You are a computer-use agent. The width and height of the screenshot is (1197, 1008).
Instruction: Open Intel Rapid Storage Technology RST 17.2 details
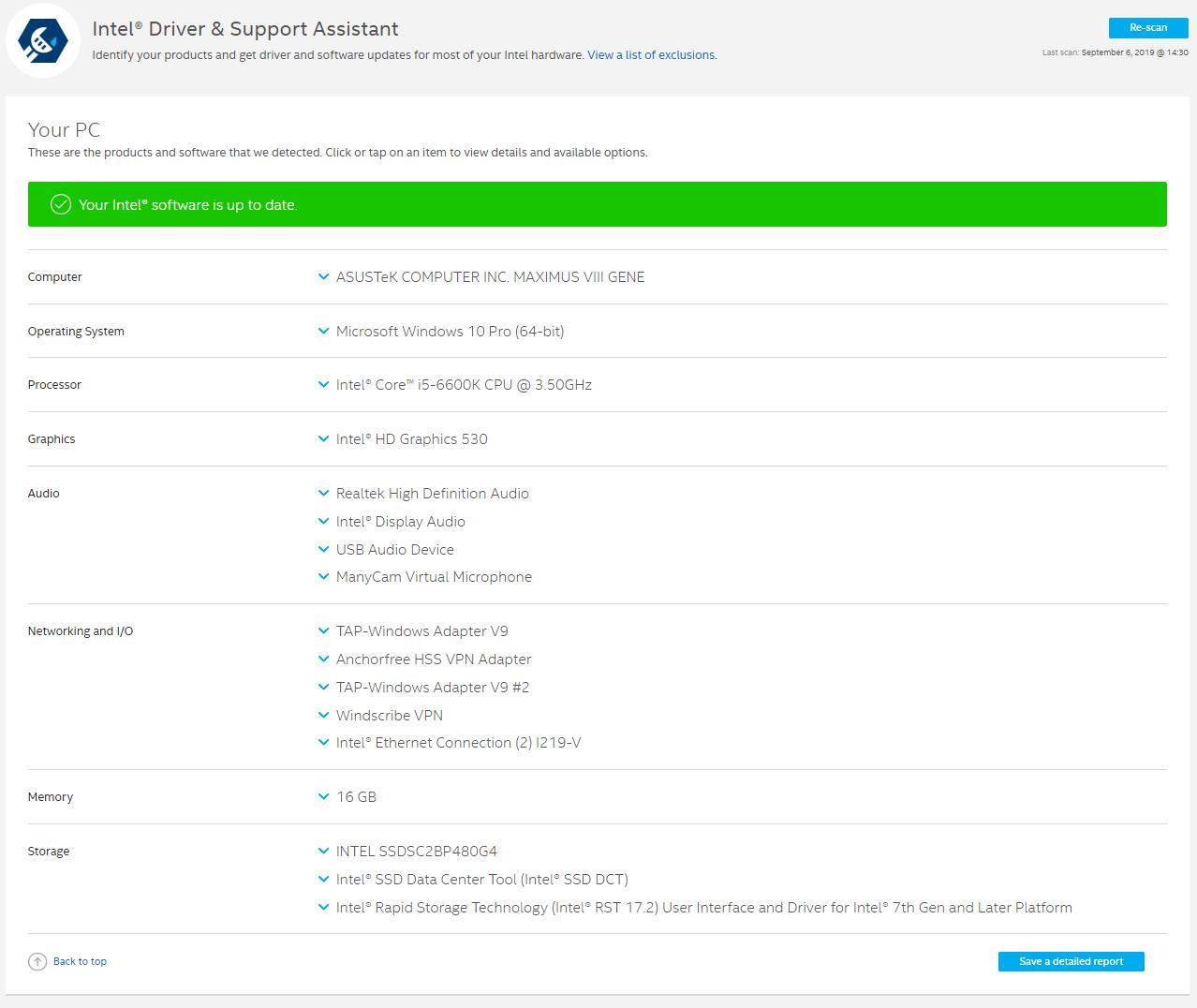703,908
